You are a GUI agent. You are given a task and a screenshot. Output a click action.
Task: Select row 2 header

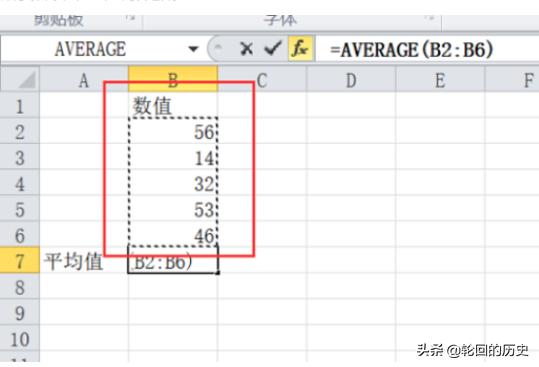20,132
